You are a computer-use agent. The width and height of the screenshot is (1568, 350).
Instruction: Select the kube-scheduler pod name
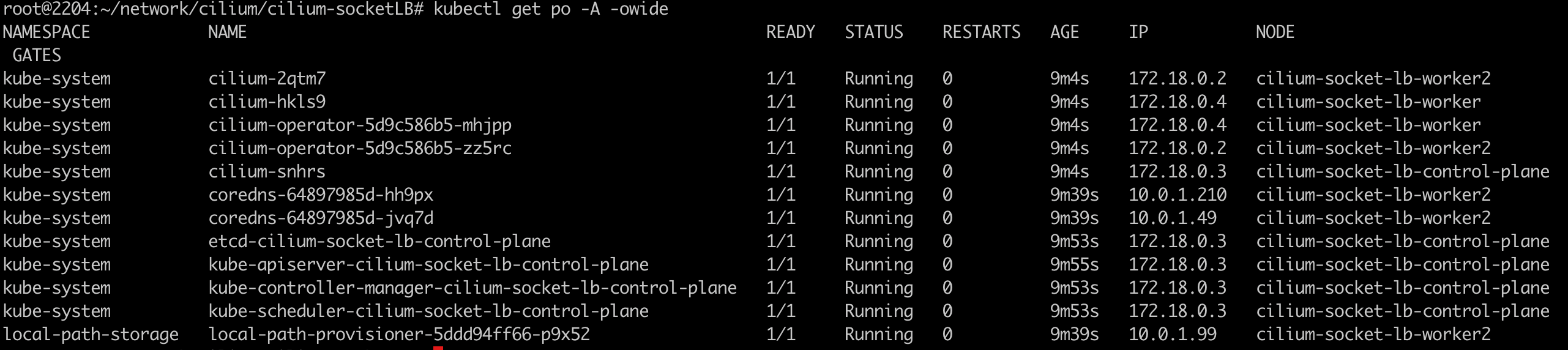tap(428, 311)
